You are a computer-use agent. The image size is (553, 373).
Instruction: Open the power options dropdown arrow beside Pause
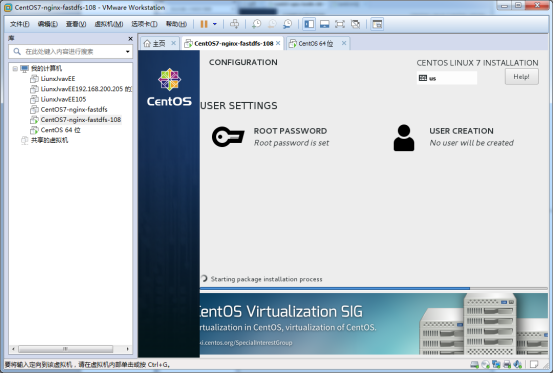215,24
